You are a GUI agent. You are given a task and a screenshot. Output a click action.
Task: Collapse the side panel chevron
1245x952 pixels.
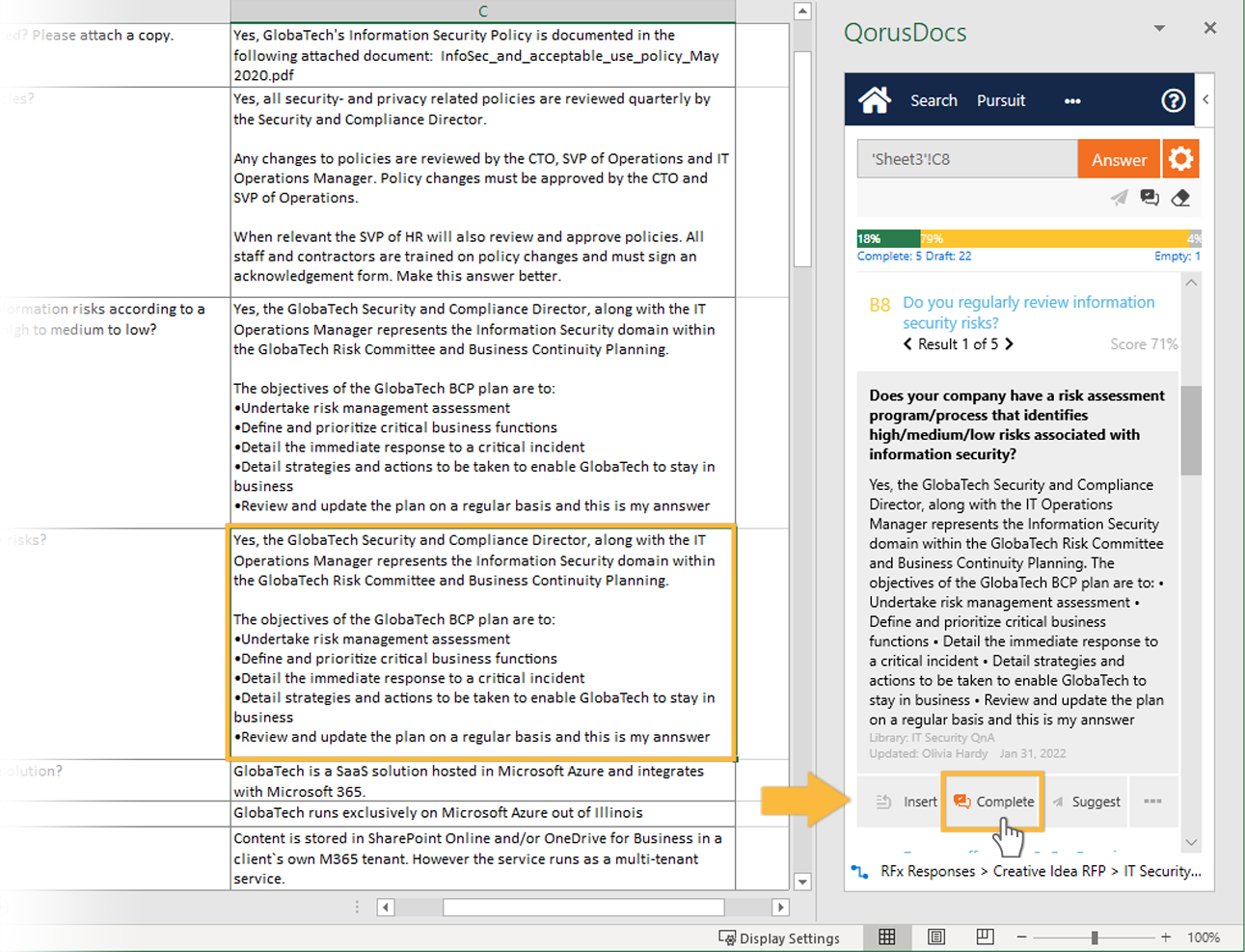click(1205, 99)
